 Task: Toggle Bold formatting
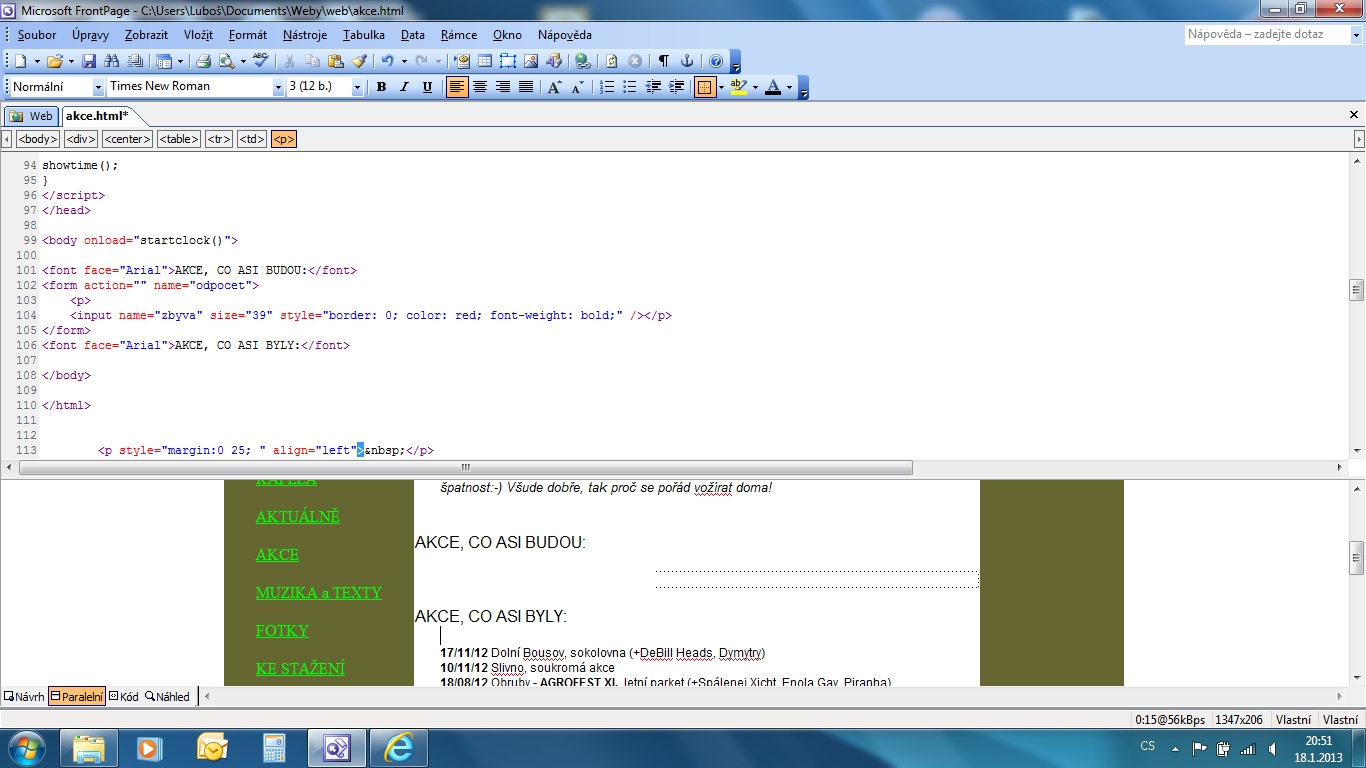click(x=381, y=87)
